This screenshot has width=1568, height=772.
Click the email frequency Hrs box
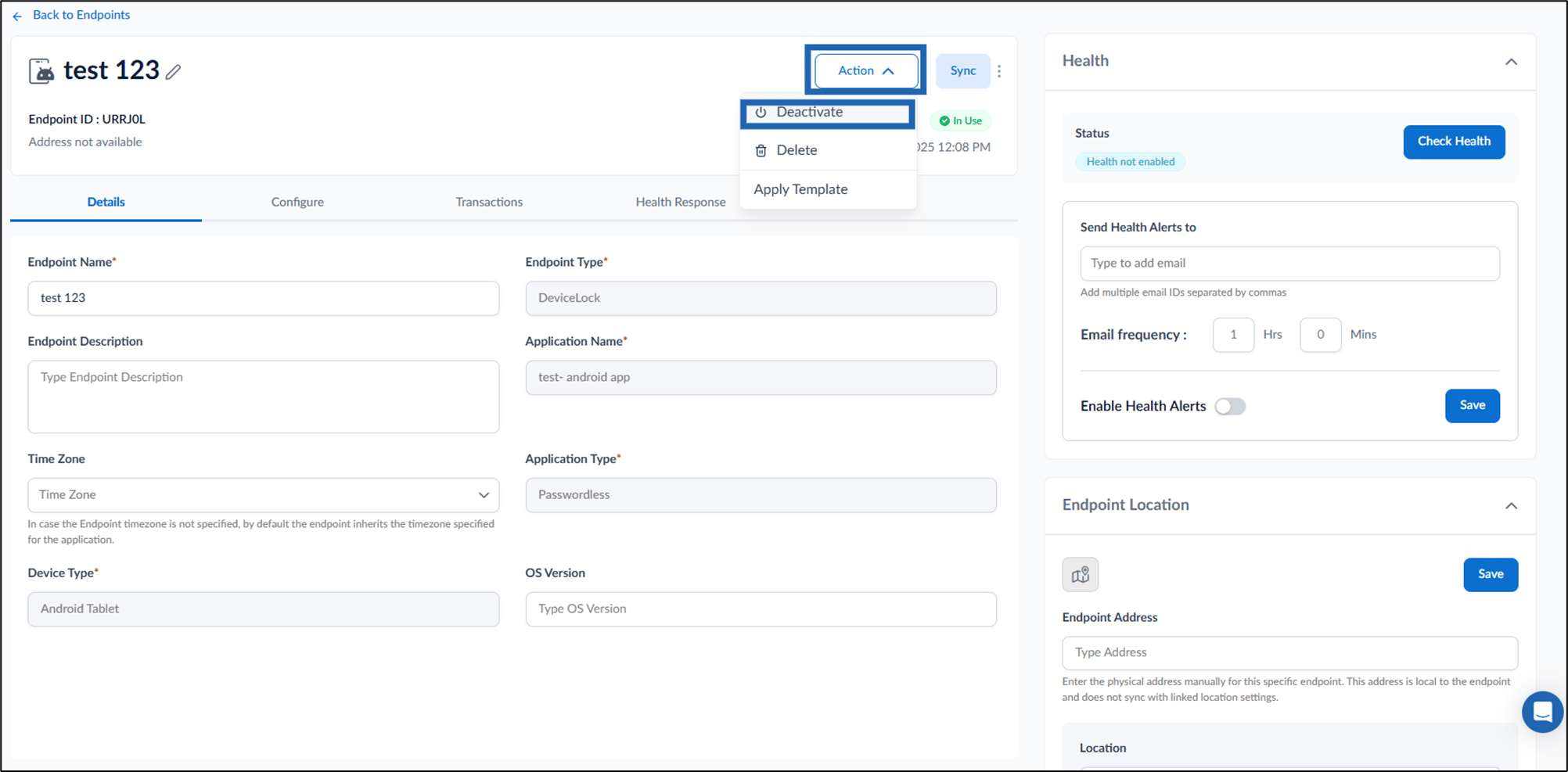point(1233,335)
